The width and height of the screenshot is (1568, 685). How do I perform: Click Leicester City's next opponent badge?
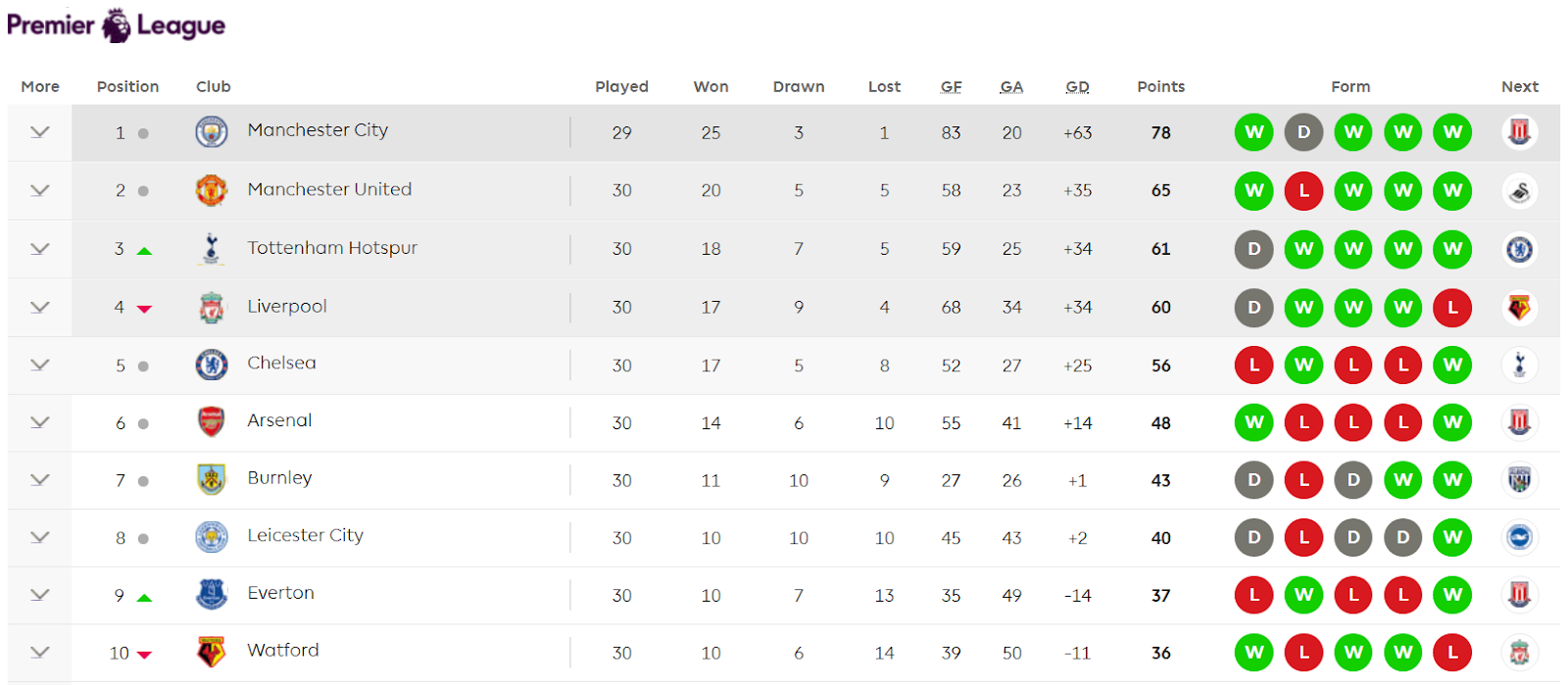coord(1519,537)
